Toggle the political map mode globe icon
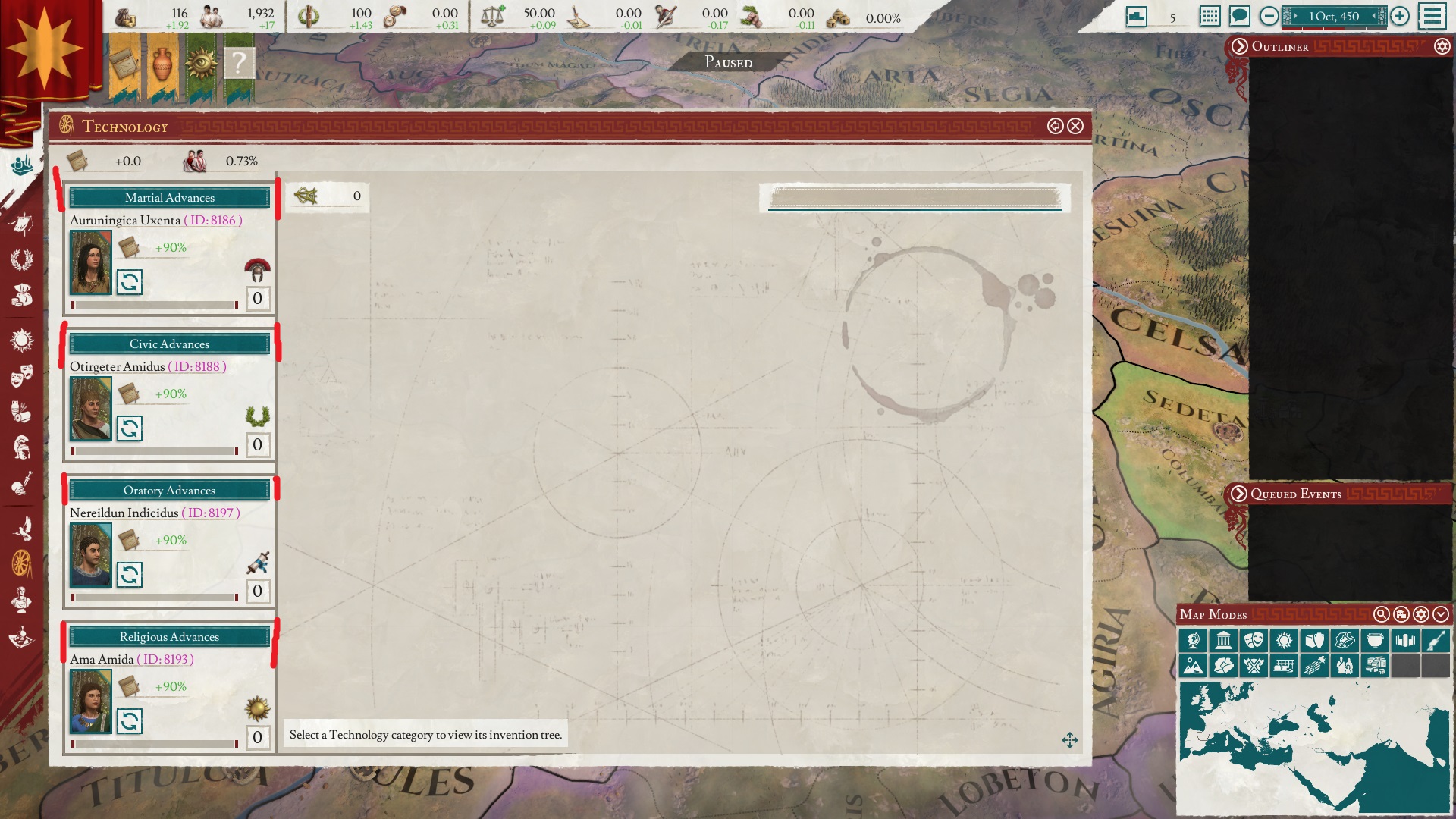Viewport: 1456px width, 819px height. [1193, 641]
